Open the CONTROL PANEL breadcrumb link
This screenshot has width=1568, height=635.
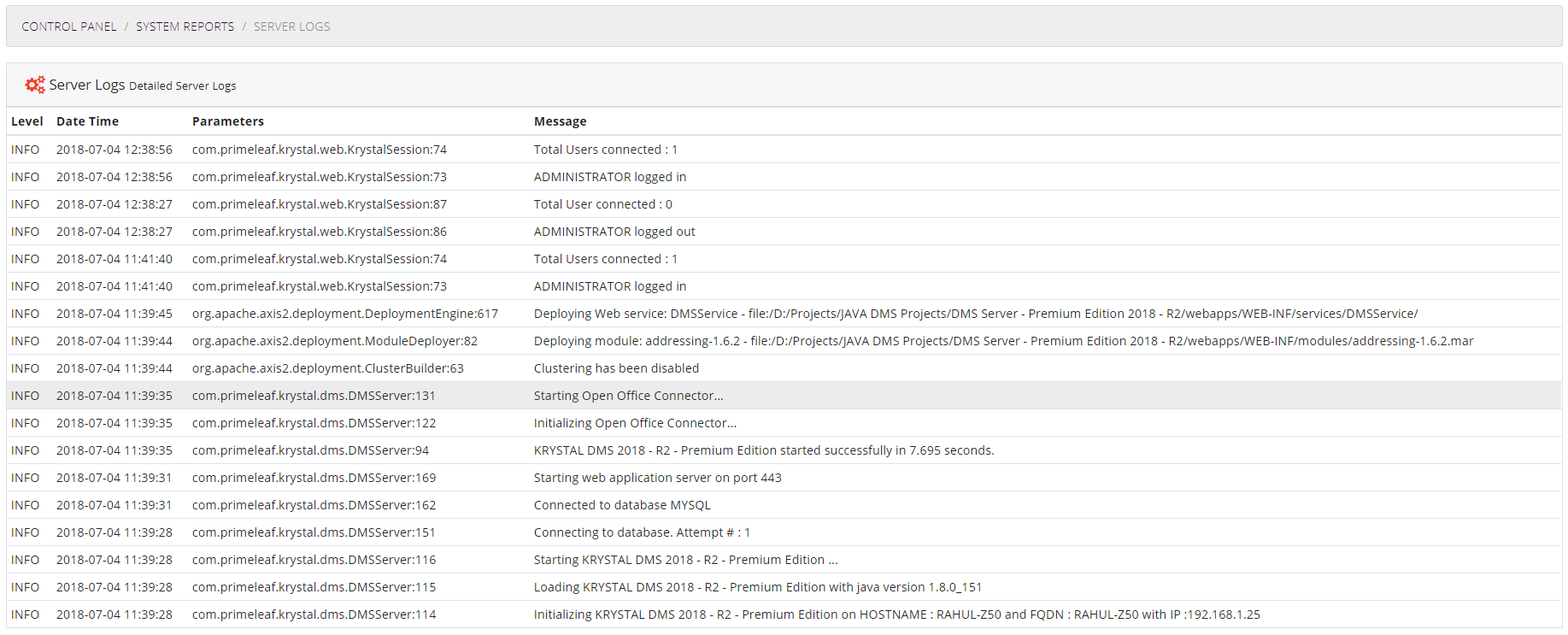pos(69,26)
